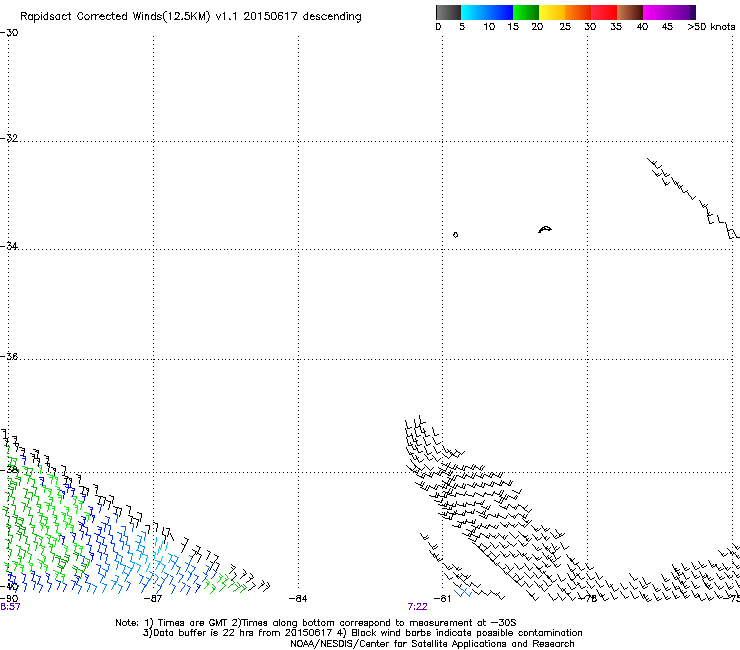Click the -87 longitude axis label
Viewport: 740px width, 650px height.
tap(152, 599)
